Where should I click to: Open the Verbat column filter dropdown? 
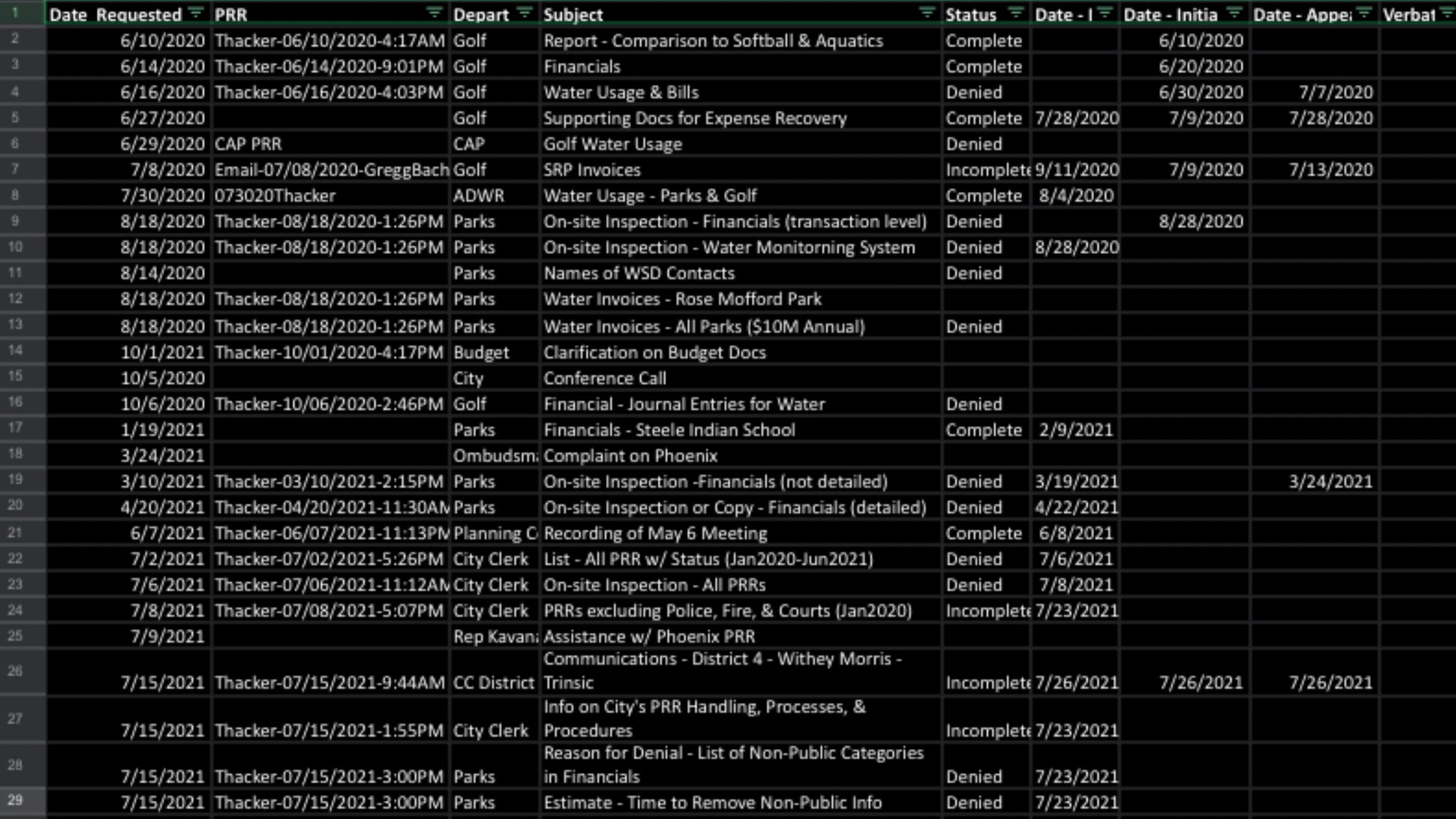(x=1446, y=13)
